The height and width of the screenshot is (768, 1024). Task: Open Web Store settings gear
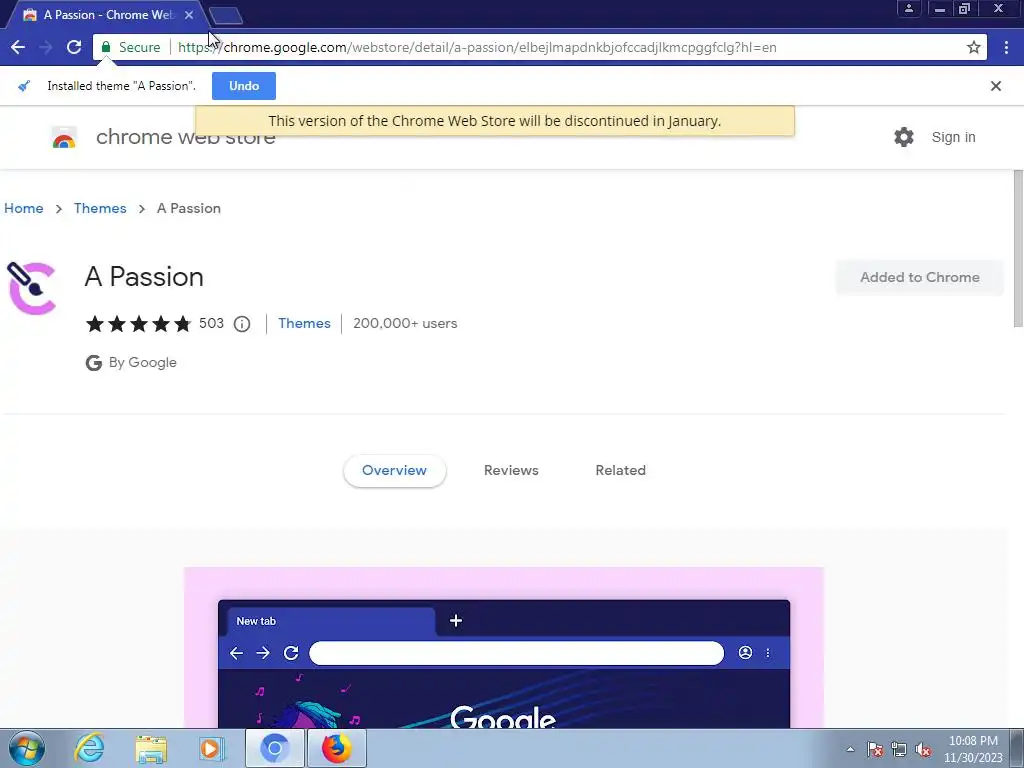pos(904,137)
